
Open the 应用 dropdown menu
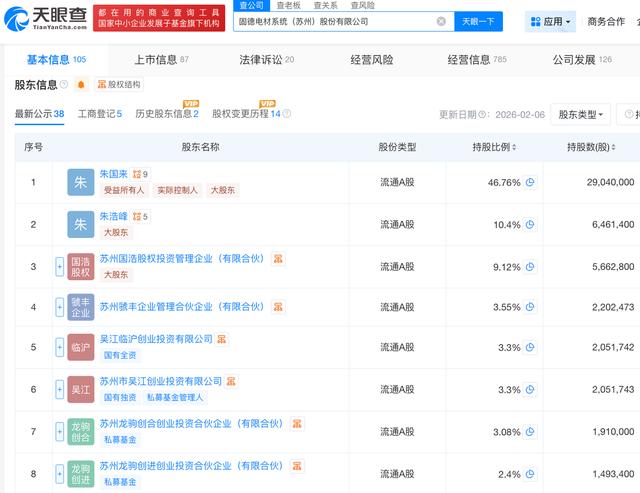(x=557, y=21)
